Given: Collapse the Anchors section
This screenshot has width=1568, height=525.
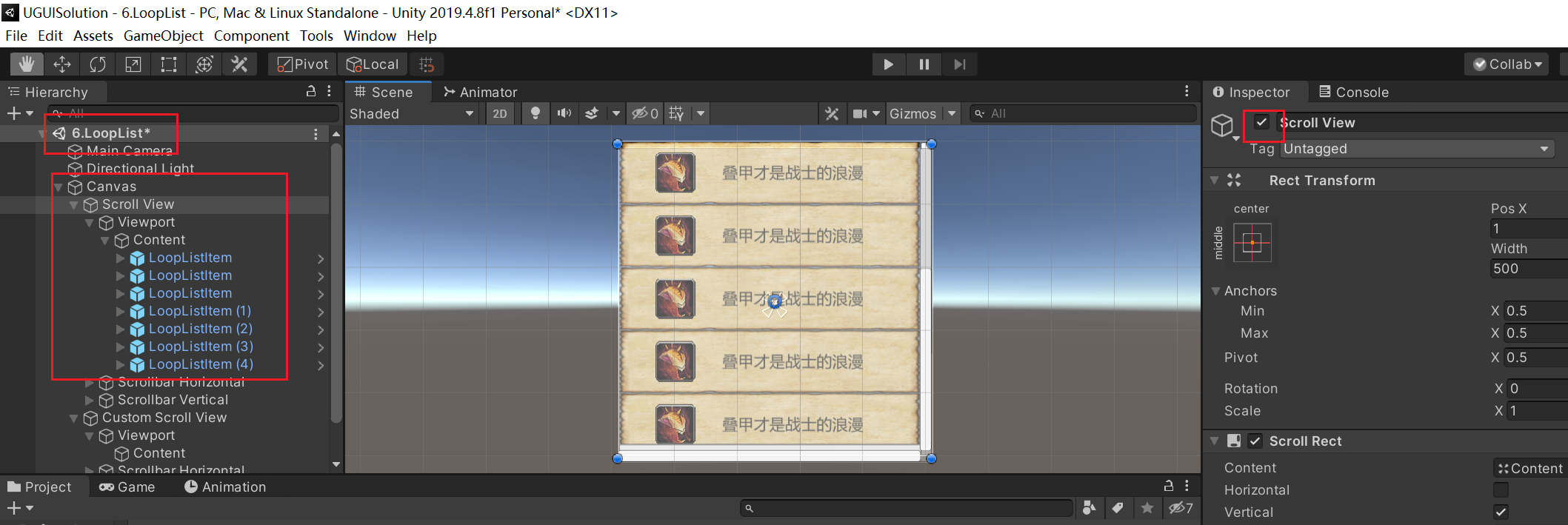Looking at the screenshot, I should 1215,291.
